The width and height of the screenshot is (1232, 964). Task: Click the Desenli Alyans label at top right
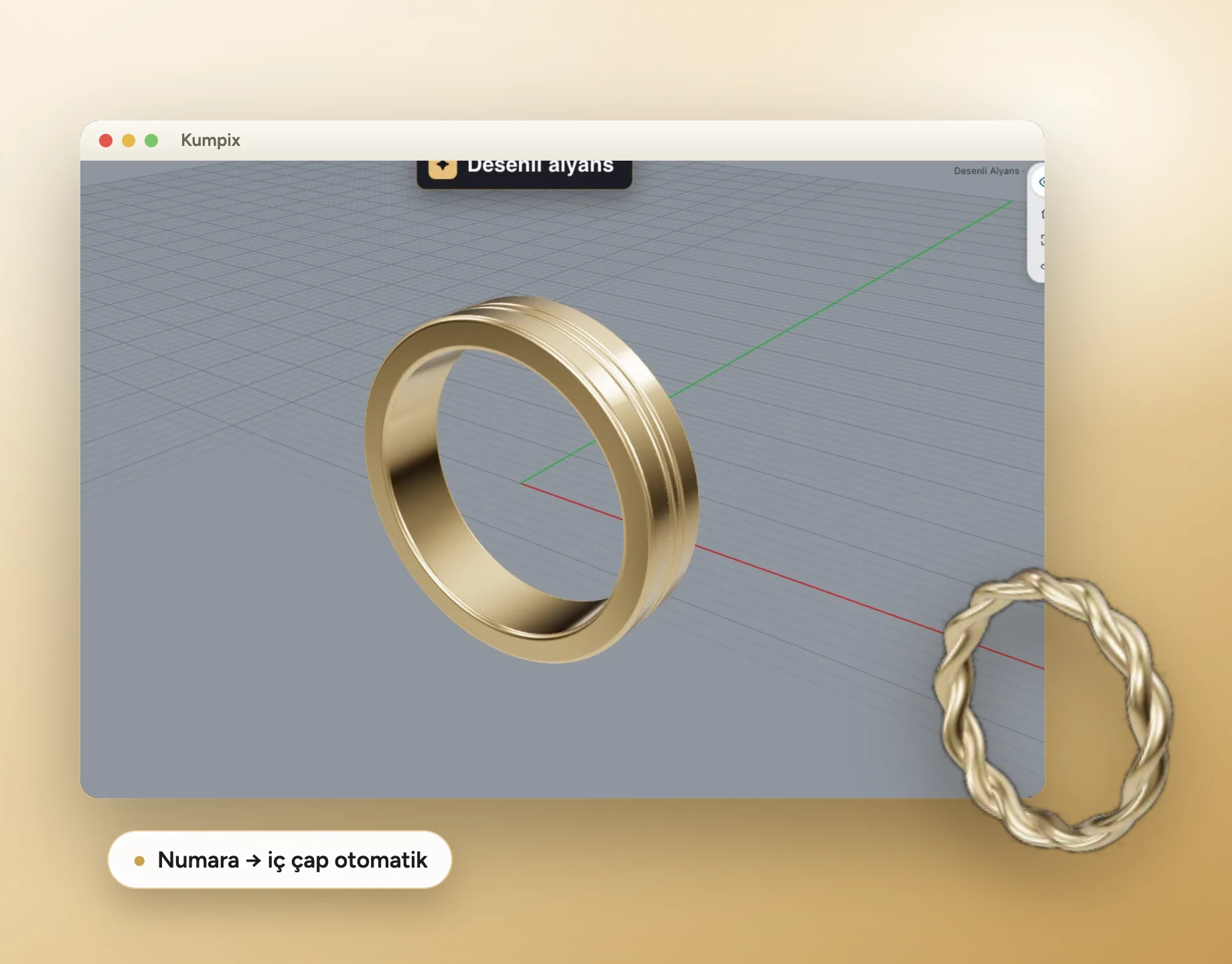click(x=986, y=171)
